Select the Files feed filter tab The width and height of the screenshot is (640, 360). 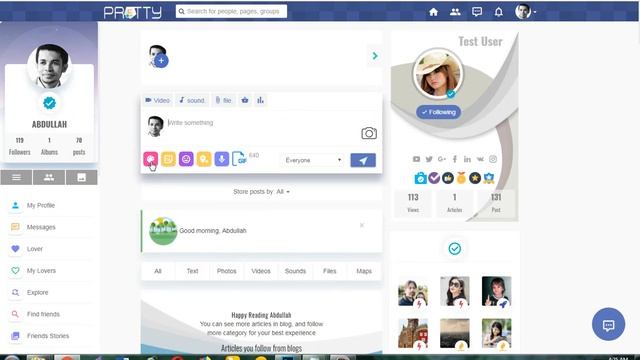click(329, 271)
